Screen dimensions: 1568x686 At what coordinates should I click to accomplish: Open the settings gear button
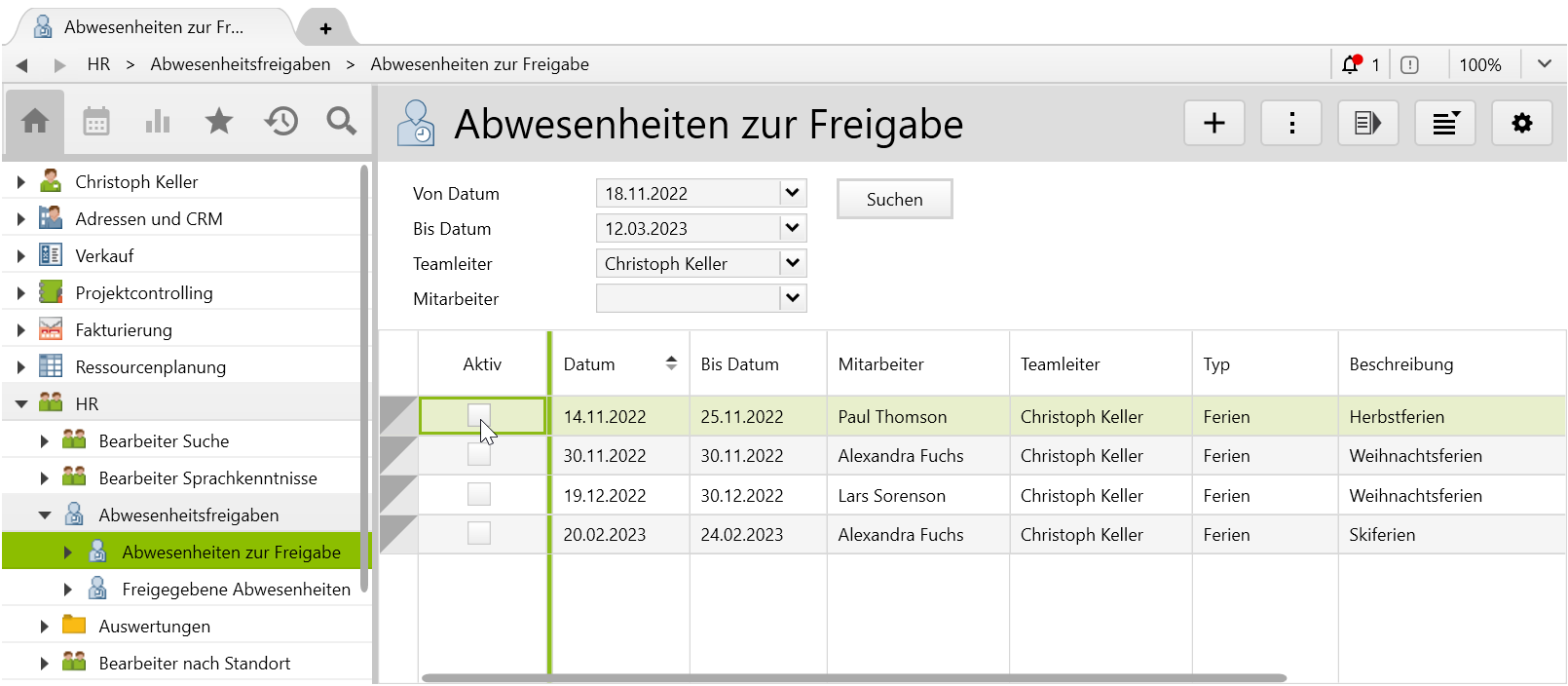click(x=1521, y=124)
